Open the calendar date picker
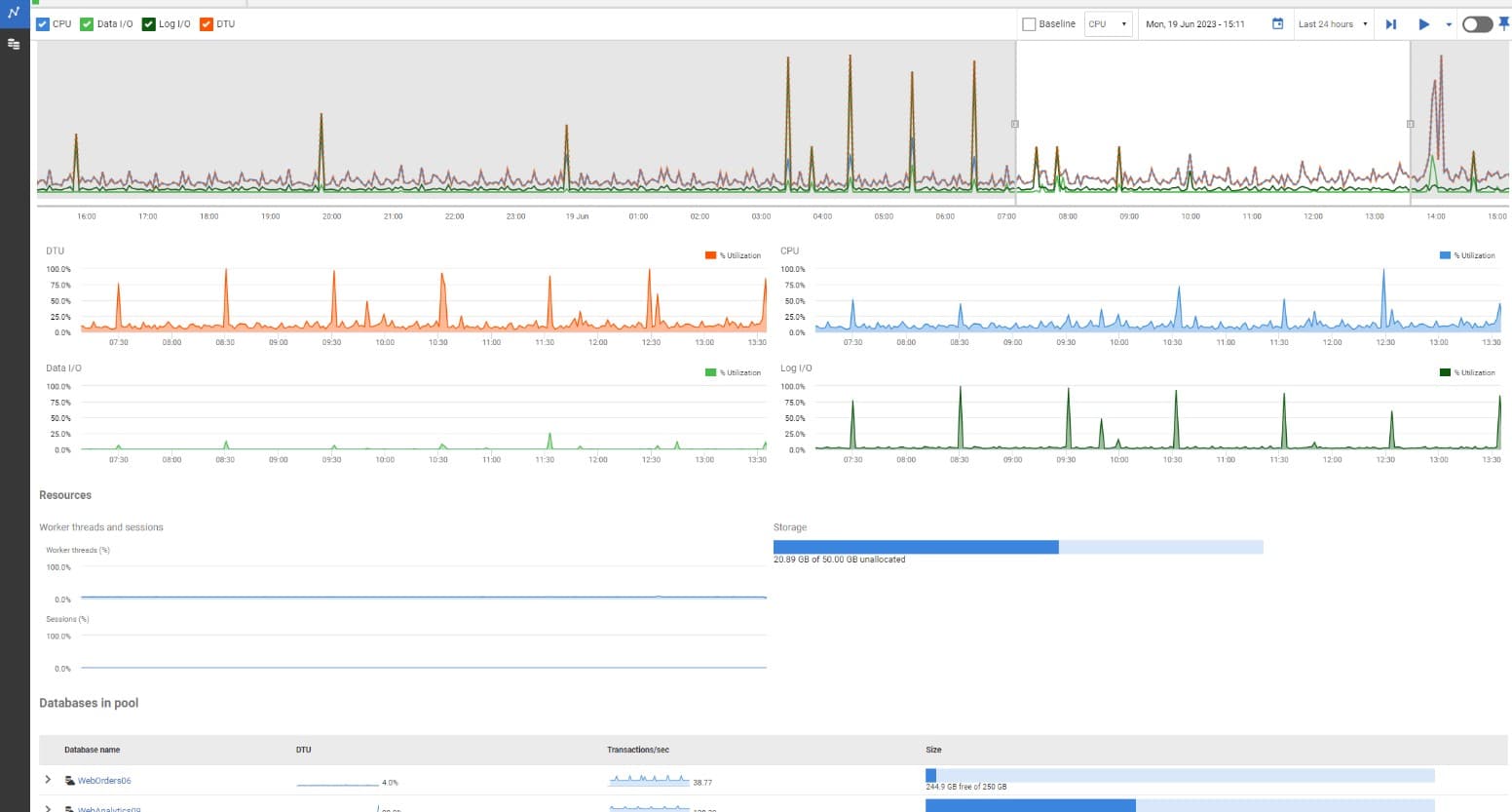Viewport: 1512px width, 812px height. [x=1277, y=23]
